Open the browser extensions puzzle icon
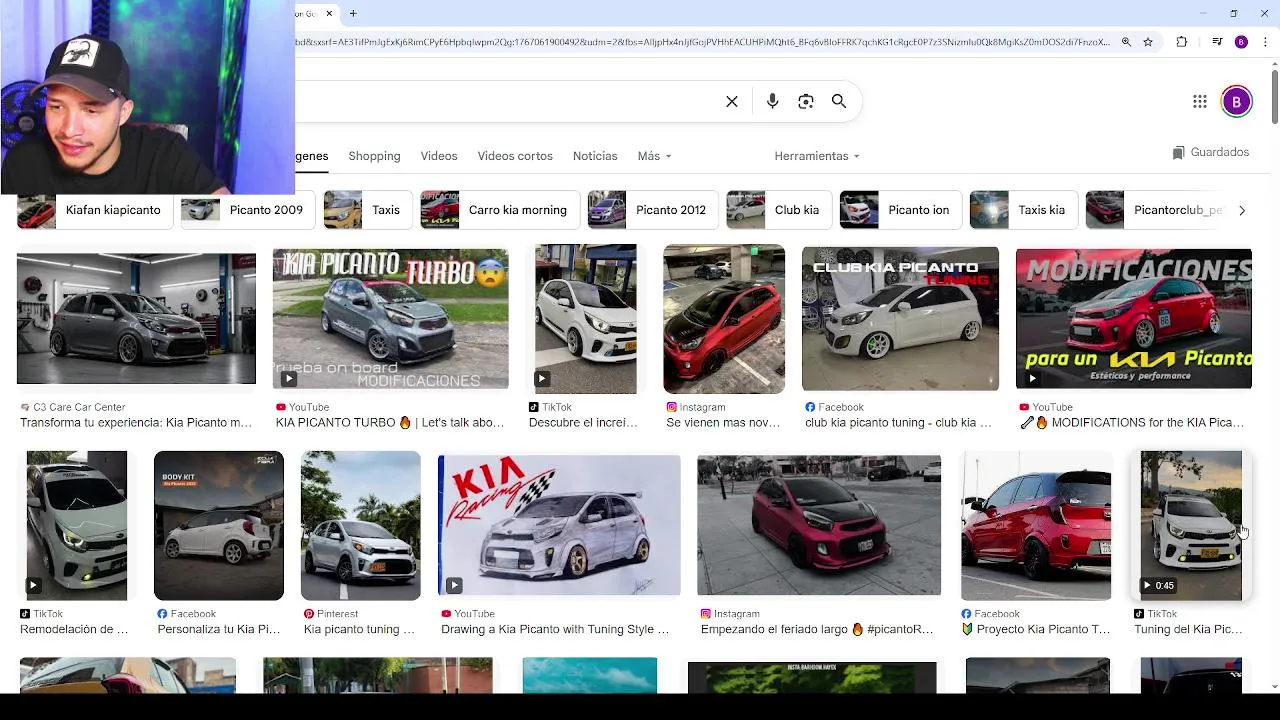Screen dimensions: 1280x720 pyautogui.click(x=1182, y=42)
